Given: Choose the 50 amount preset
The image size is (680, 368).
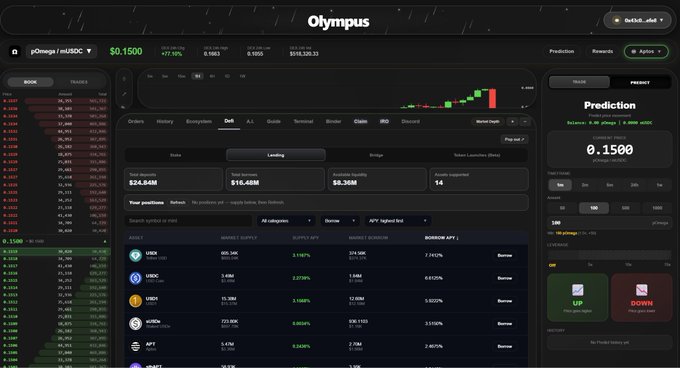Looking at the screenshot, I should [562, 208].
